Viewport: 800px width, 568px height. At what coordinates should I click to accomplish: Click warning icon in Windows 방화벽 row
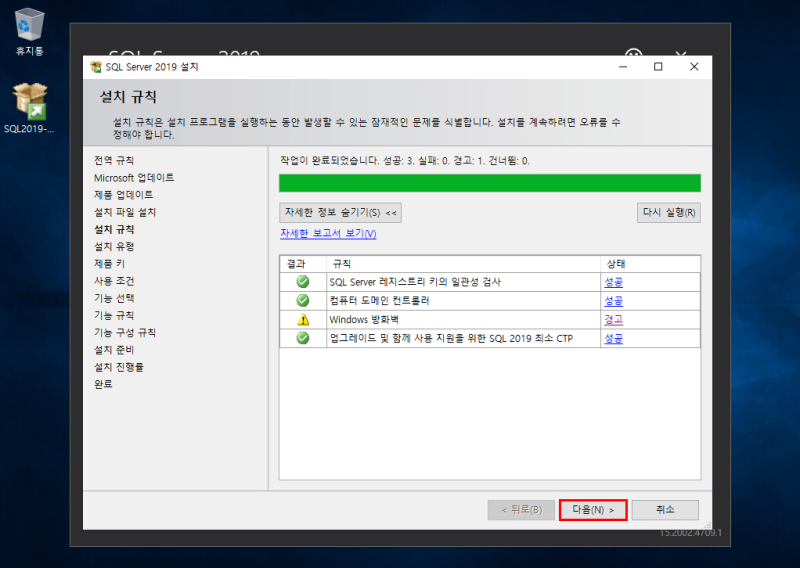tap(303, 319)
